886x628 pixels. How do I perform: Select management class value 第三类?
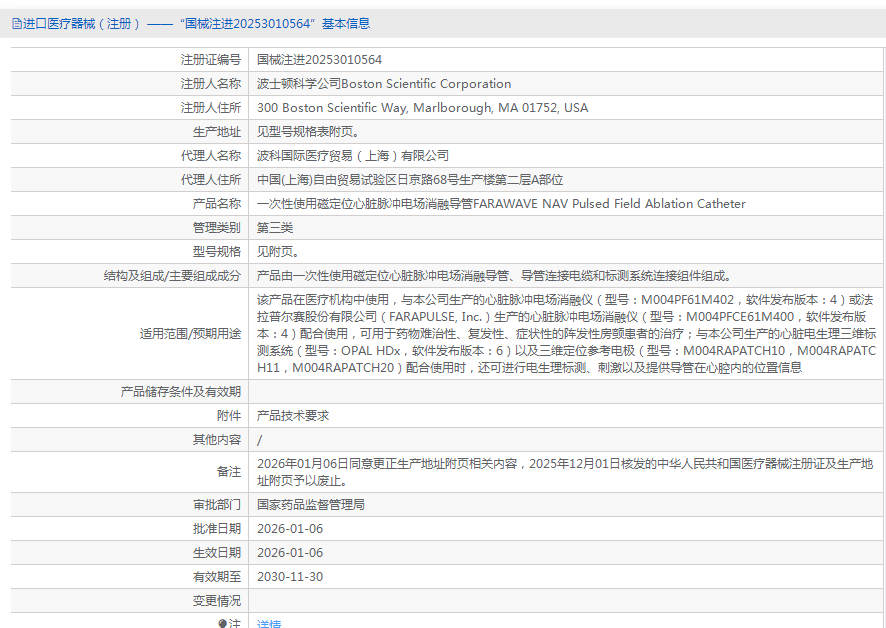click(x=275, y=228)
